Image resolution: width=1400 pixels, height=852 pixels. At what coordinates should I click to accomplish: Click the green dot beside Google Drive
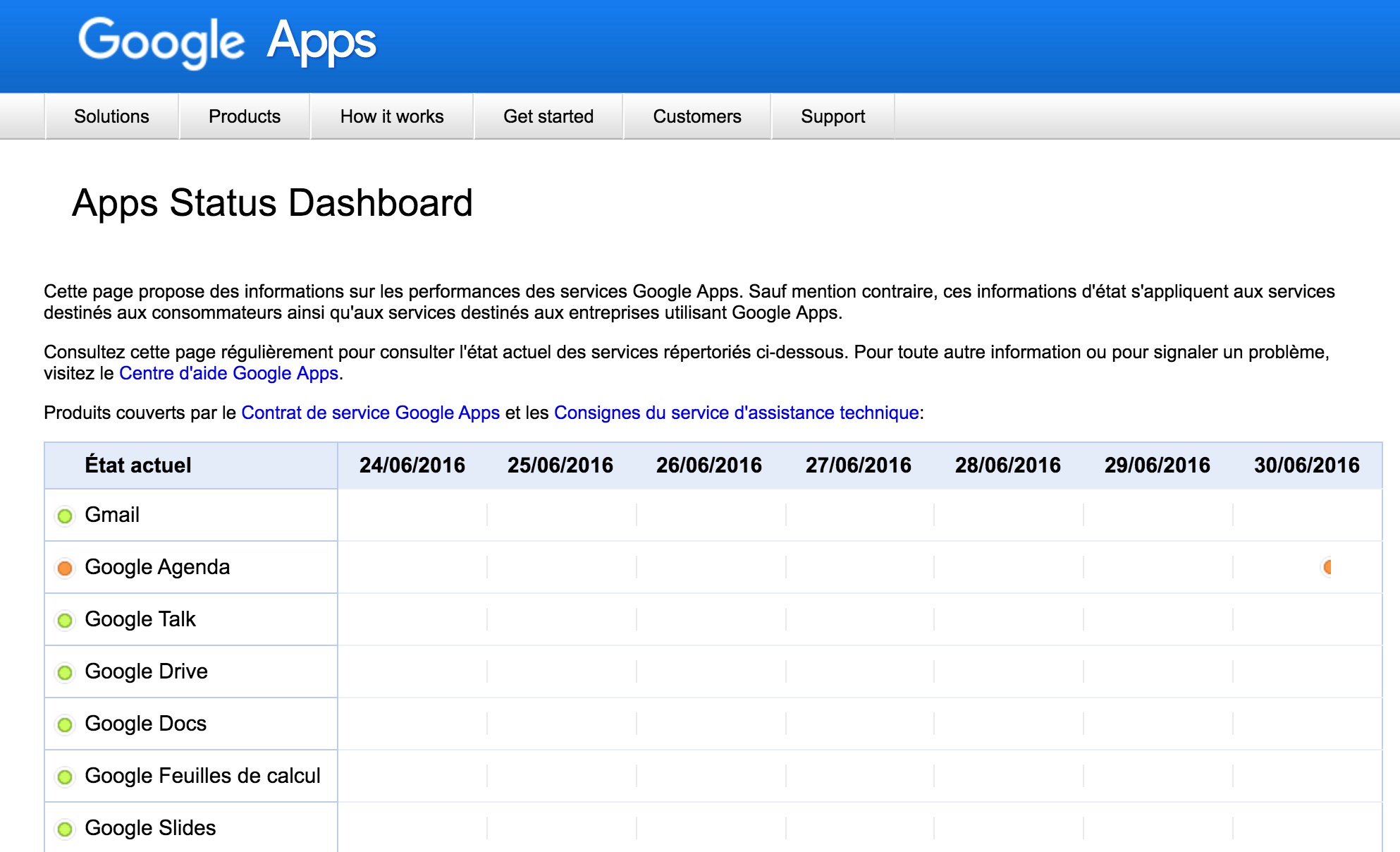click(x=66, y=671)
